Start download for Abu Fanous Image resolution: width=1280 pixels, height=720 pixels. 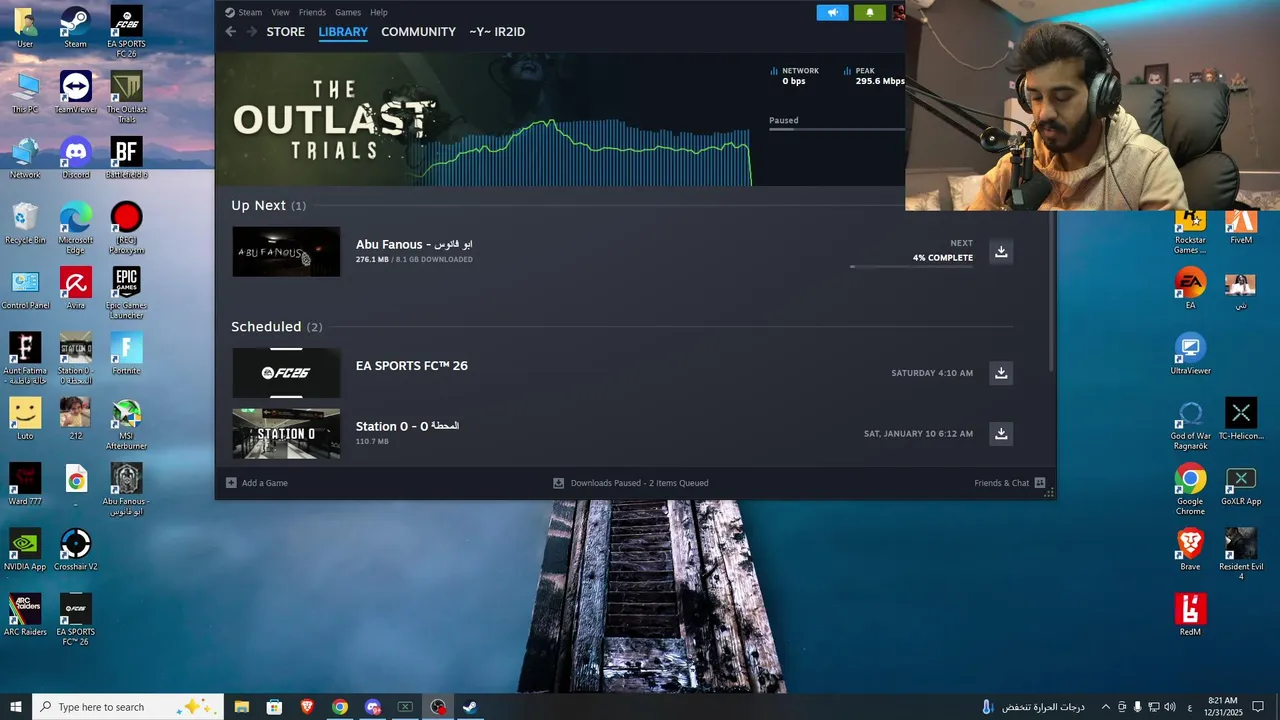click(1001, 251)
